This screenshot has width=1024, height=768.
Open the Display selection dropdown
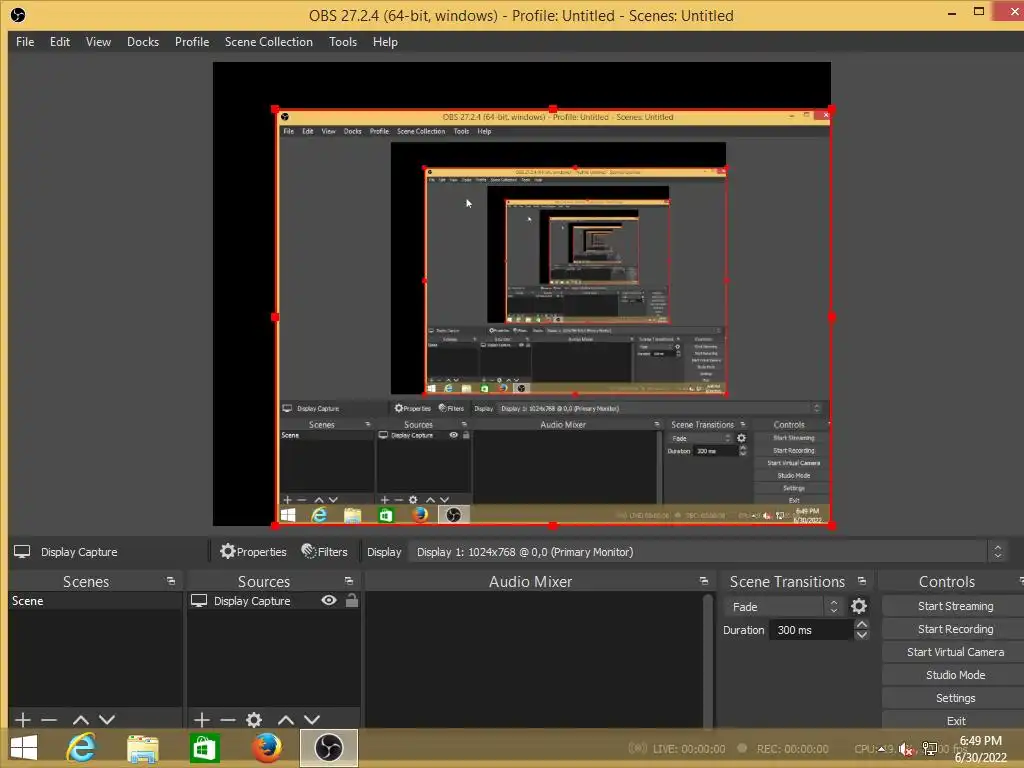709,552
